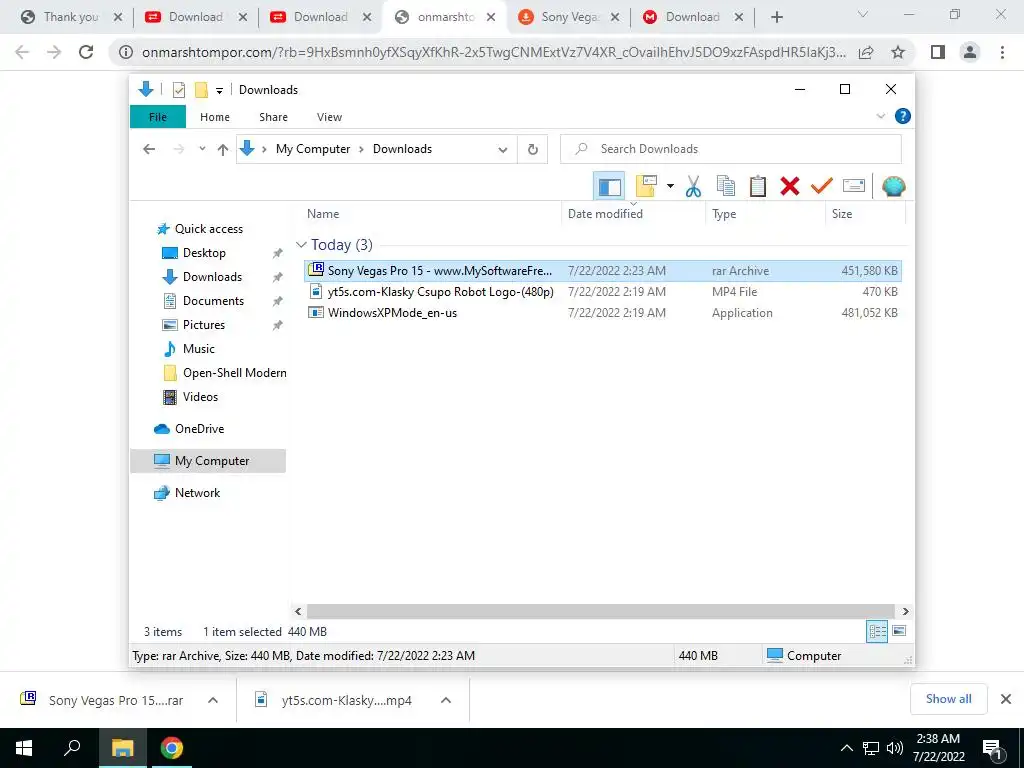Open the folder options toolbar icon
The image size is (1024, 768).
click(646, 187)
